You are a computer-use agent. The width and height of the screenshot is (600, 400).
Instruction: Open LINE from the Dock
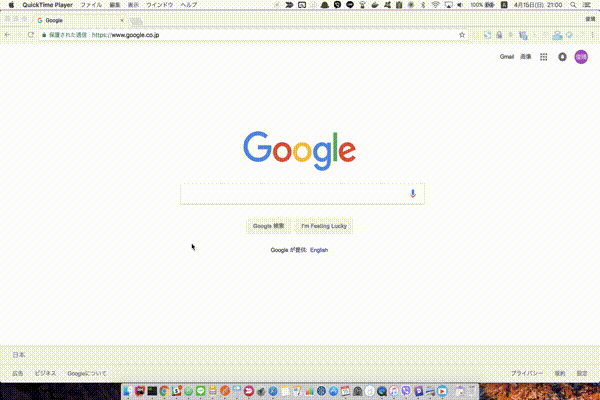click(x=201, y=391)
